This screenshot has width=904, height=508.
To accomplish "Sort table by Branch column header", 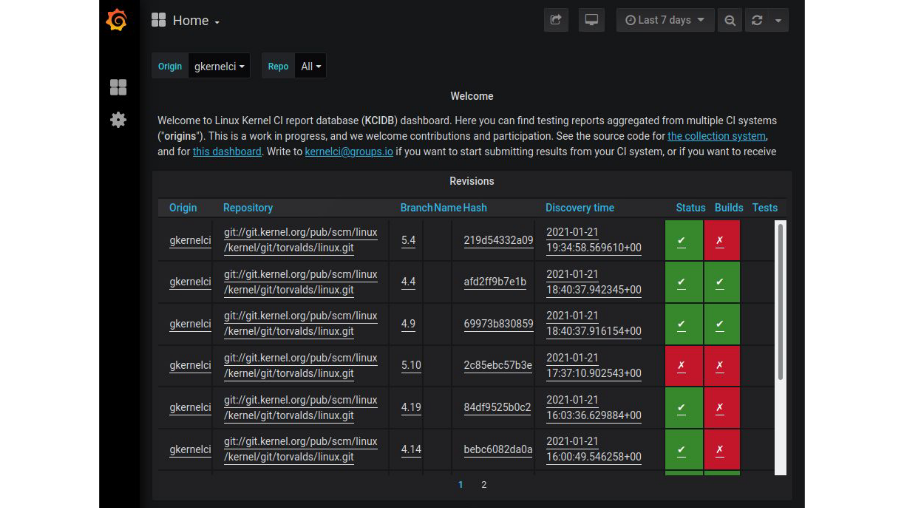I will click(x=416, y=208).
